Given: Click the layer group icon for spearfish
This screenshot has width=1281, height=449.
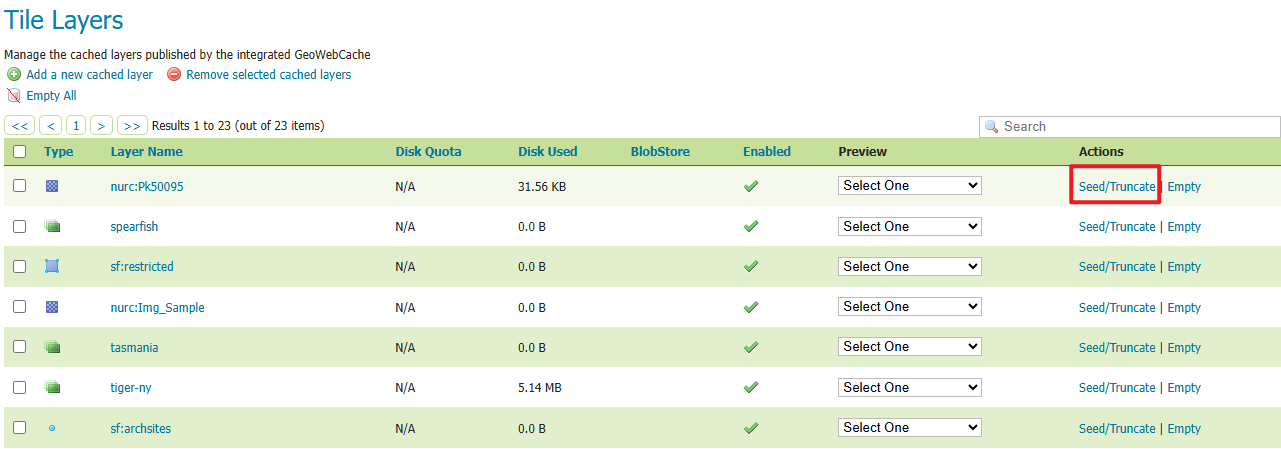Looking at the screenshot, I should (52, 227).
